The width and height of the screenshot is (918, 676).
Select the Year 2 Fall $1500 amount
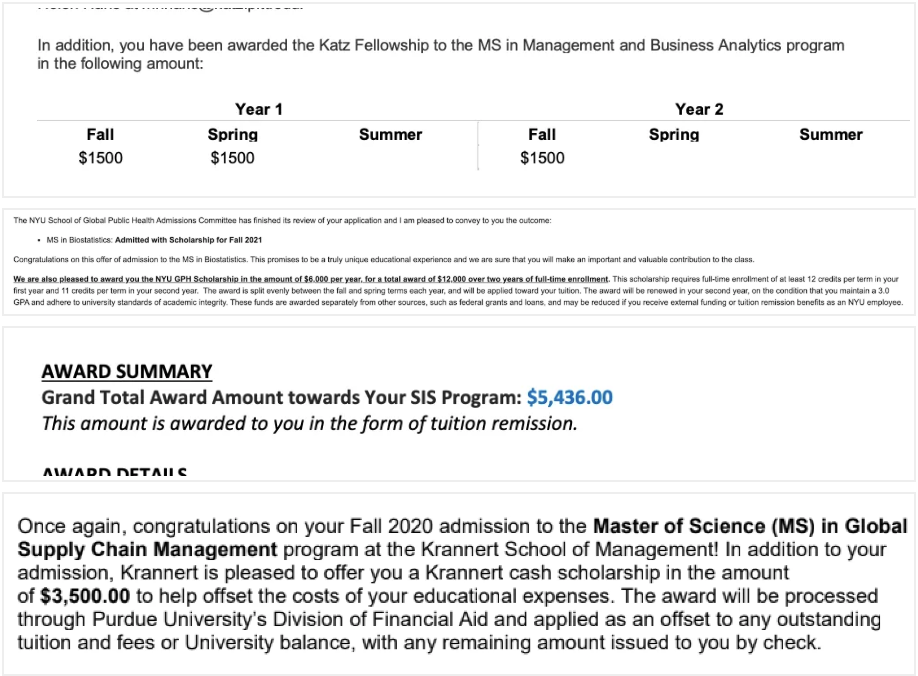[542, 158]
